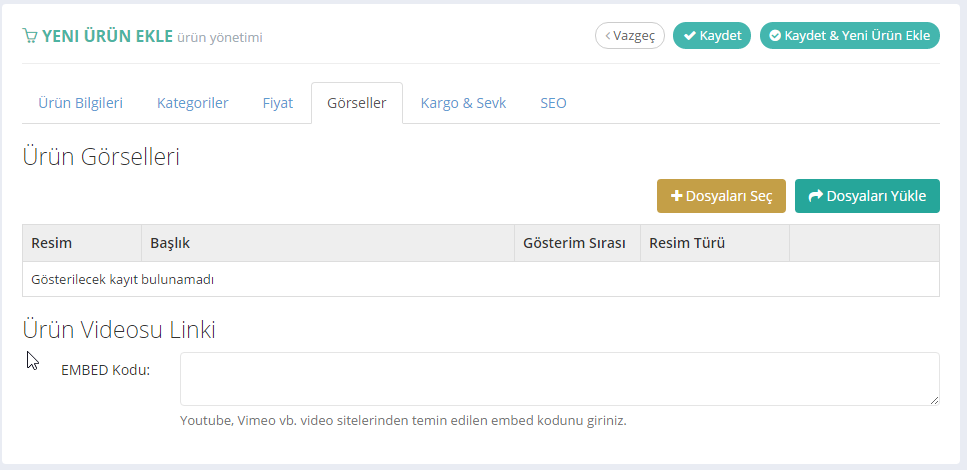Screen dimensions: 967x470
Task: Click the Başlık column header
Action: coord(170,243)
